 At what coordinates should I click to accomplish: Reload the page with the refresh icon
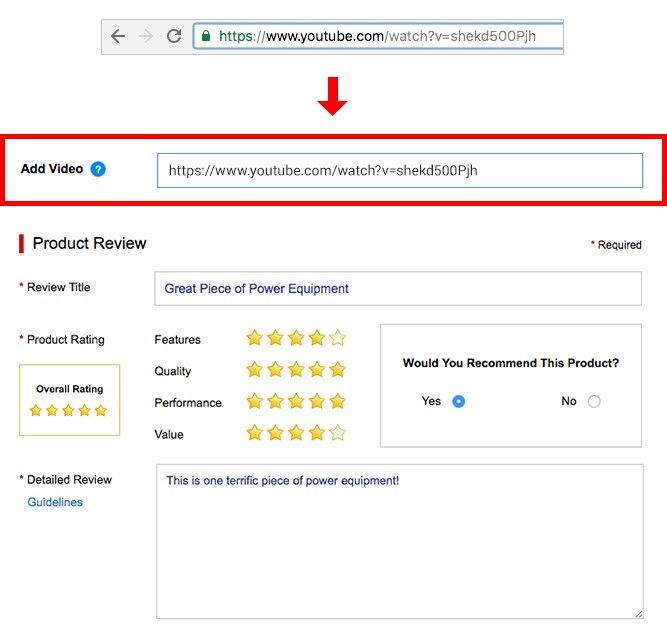[174, 36]
